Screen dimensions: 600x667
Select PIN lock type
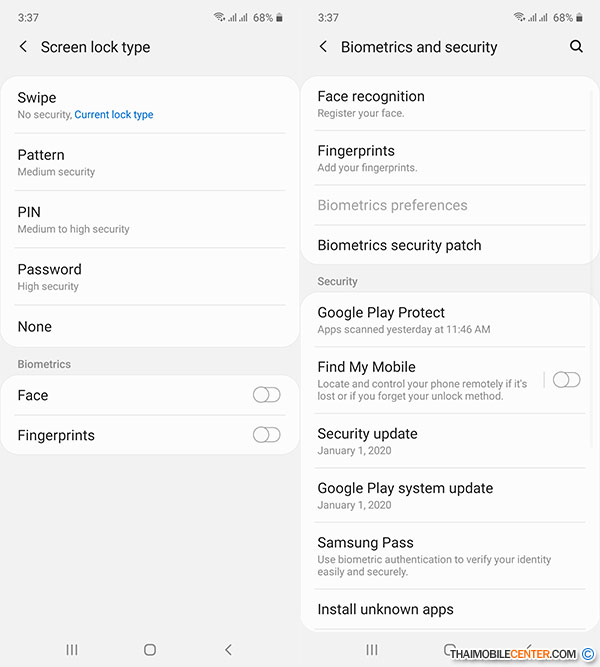point(150,219)
